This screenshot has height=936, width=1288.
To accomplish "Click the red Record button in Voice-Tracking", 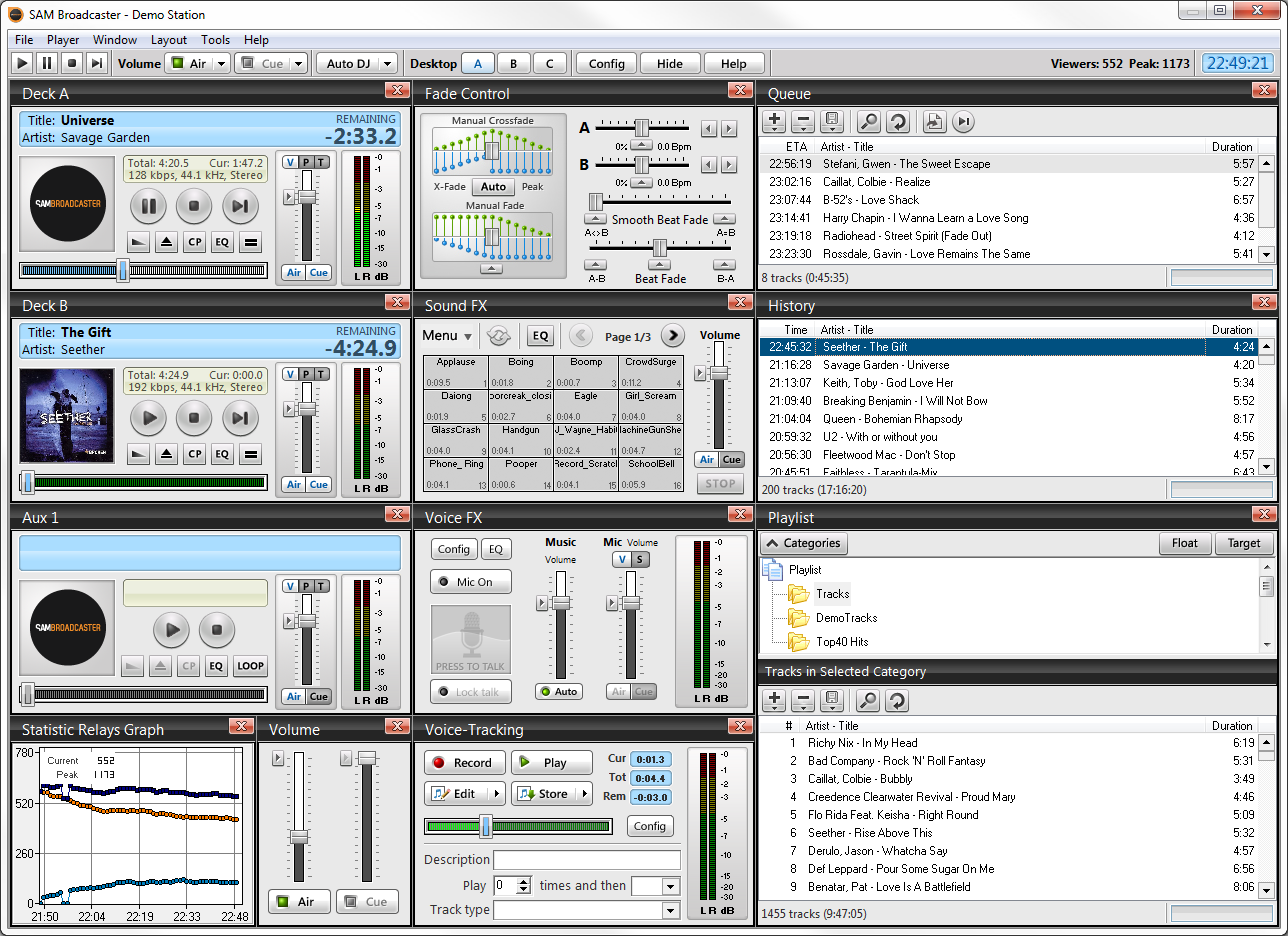I will tap(465, 763).
